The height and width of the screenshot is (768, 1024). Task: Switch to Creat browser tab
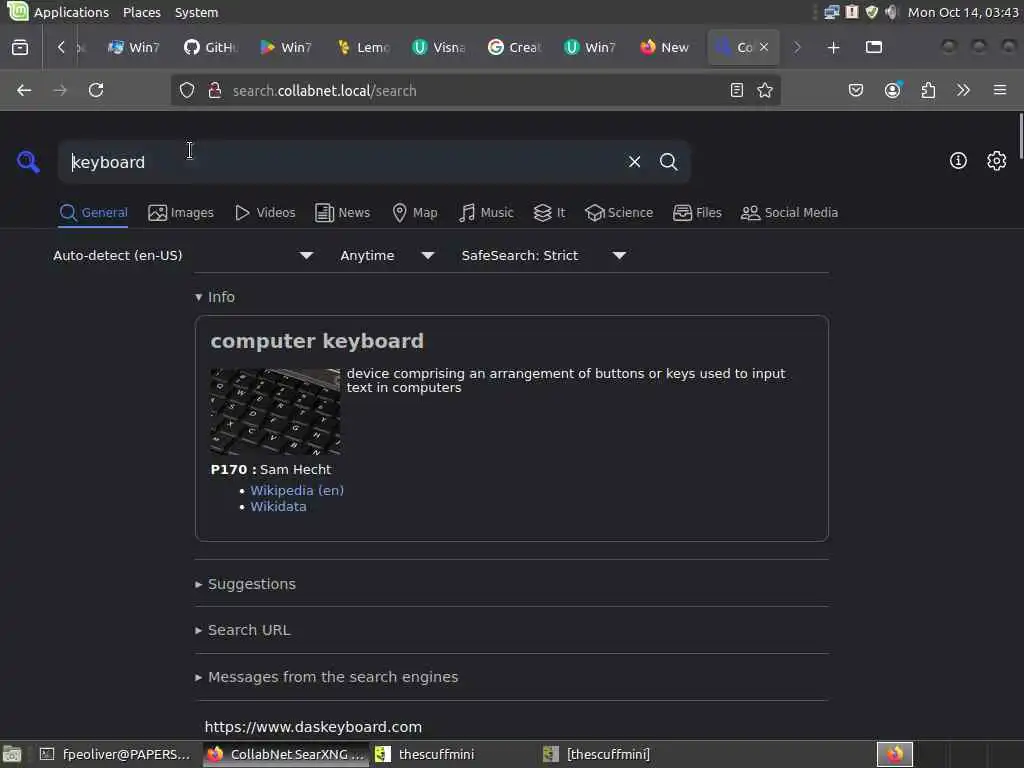515,47
